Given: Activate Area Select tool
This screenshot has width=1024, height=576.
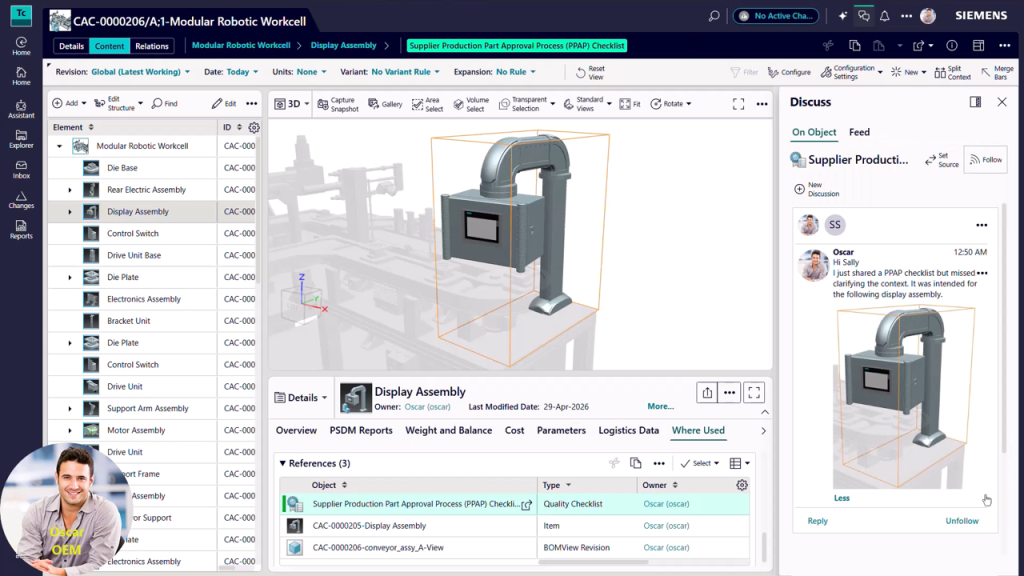Looking at the screenshot, I should 428,104.
